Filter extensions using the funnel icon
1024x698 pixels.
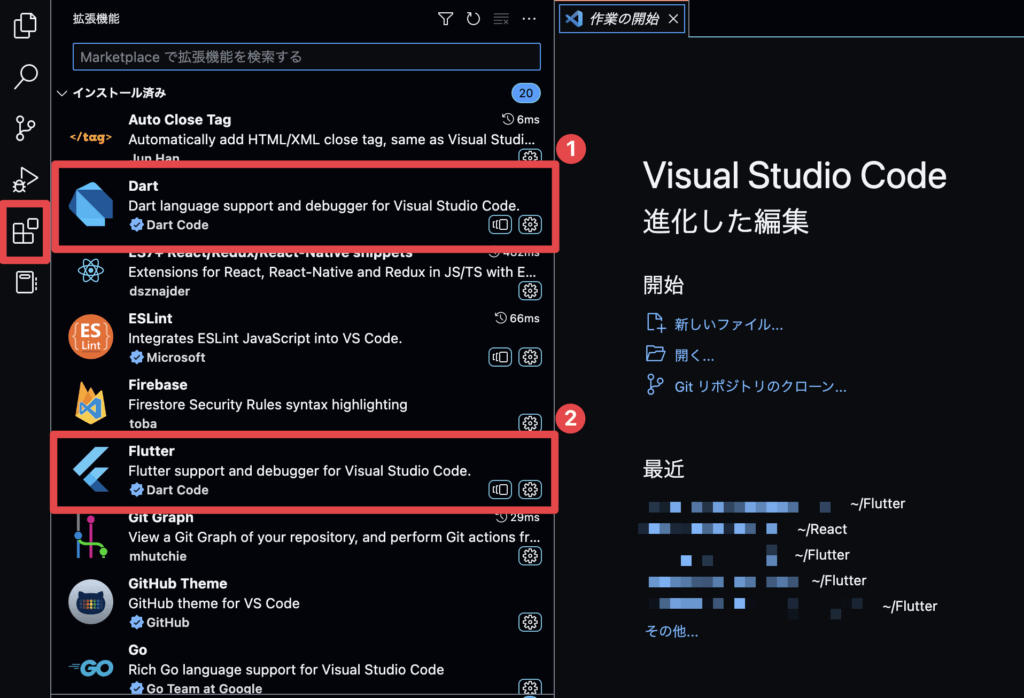click(445, 18)
